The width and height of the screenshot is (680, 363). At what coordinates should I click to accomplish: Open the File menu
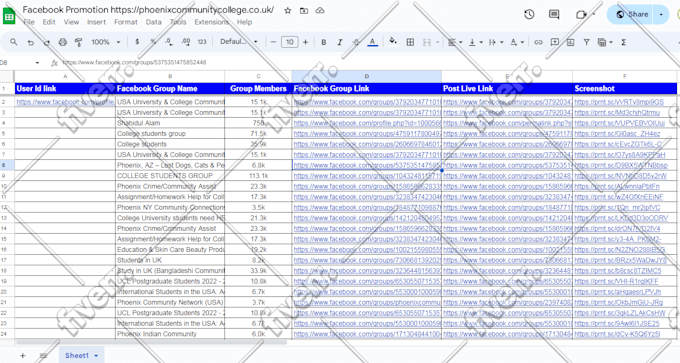(x=29, y=22)
